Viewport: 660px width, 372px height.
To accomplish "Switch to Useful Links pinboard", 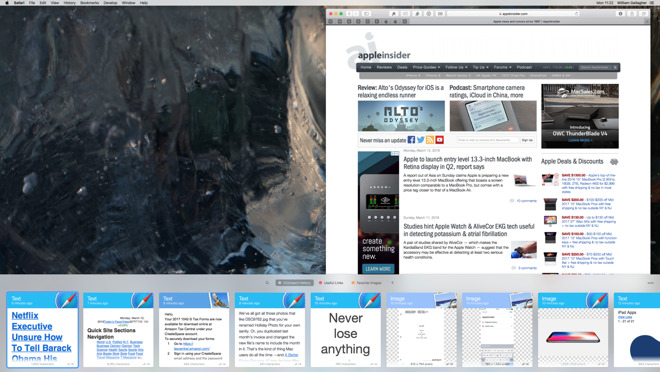I will [331, 283].
